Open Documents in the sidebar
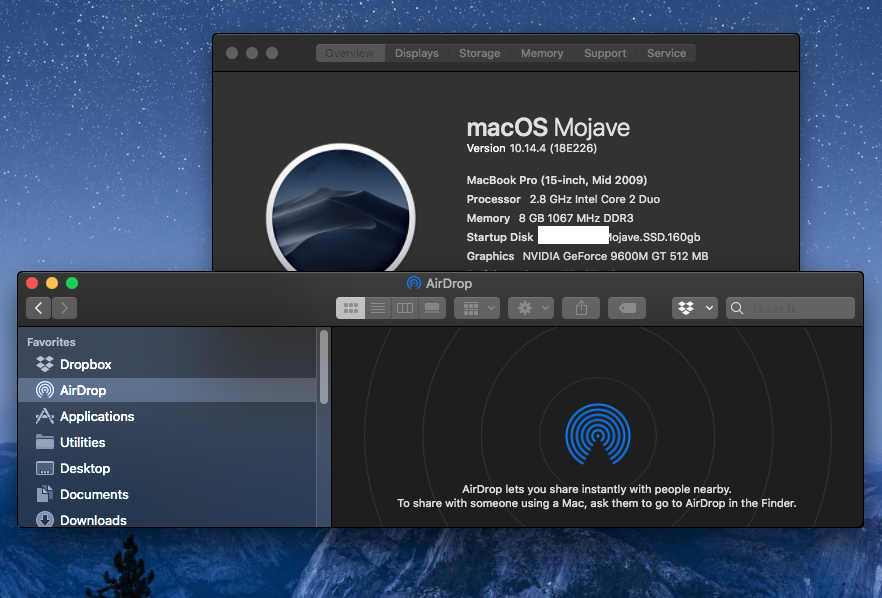Image resolution: width=882 pixels, height=598 pixels. (x=167, y=494)
